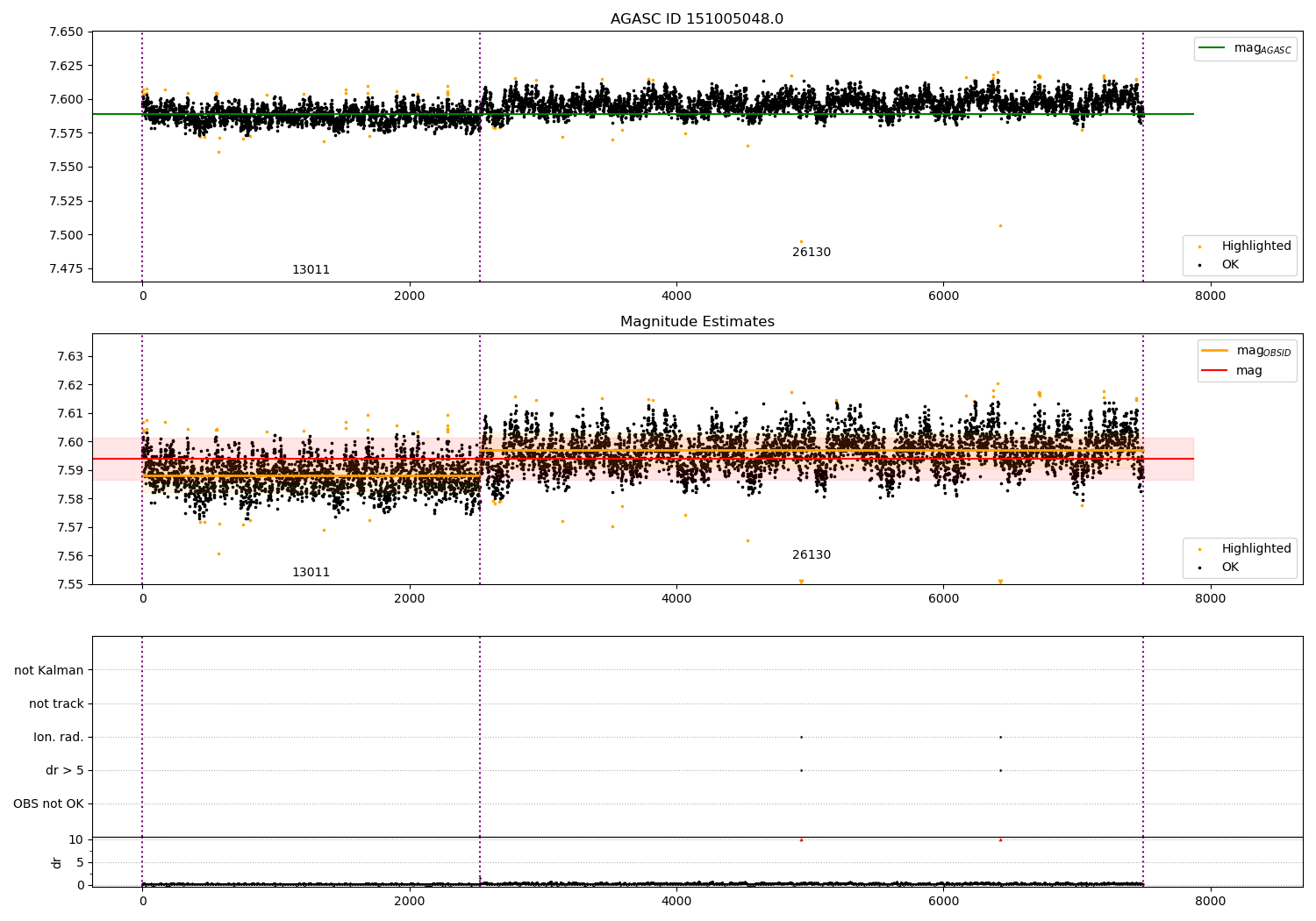This screenshot has width=1316, height=921.
Task: Click the orange mag OBSID legend line
Action: [x=1215, y=350]
